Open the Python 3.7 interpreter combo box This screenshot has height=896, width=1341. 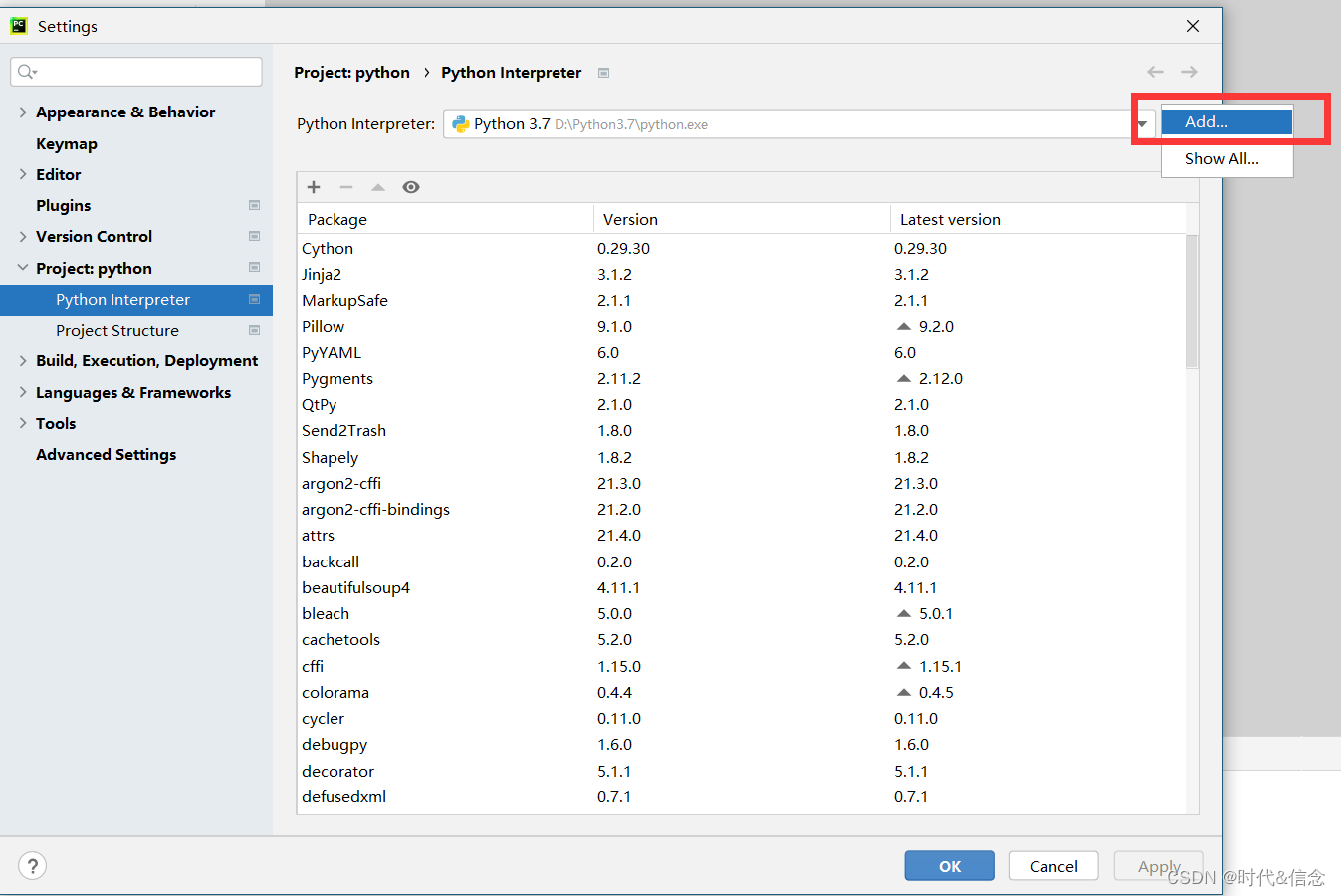798,124
